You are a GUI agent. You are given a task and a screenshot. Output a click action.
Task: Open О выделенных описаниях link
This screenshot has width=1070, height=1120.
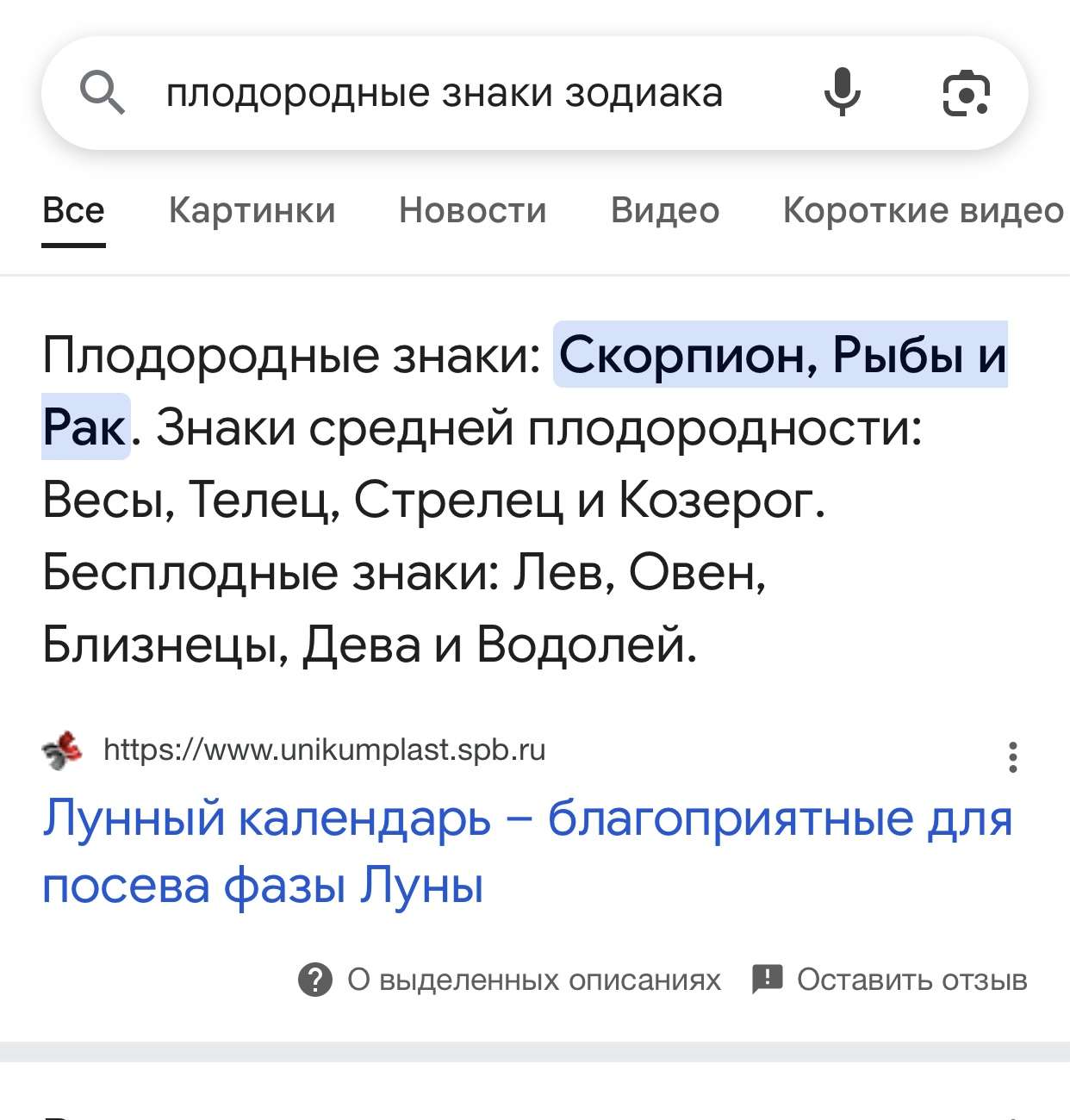coord(533,980)
